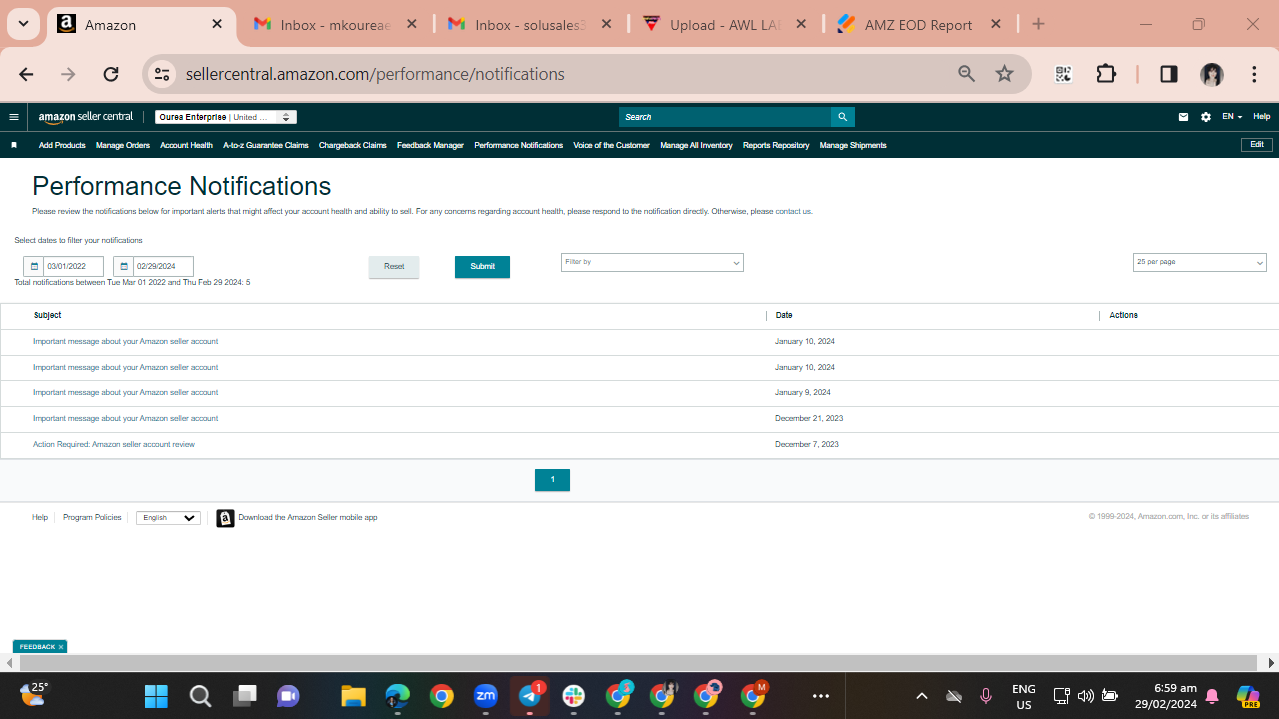The image size is (1279, 719).
Task: Click the Reset button
Action: click(x=394, y=267)
